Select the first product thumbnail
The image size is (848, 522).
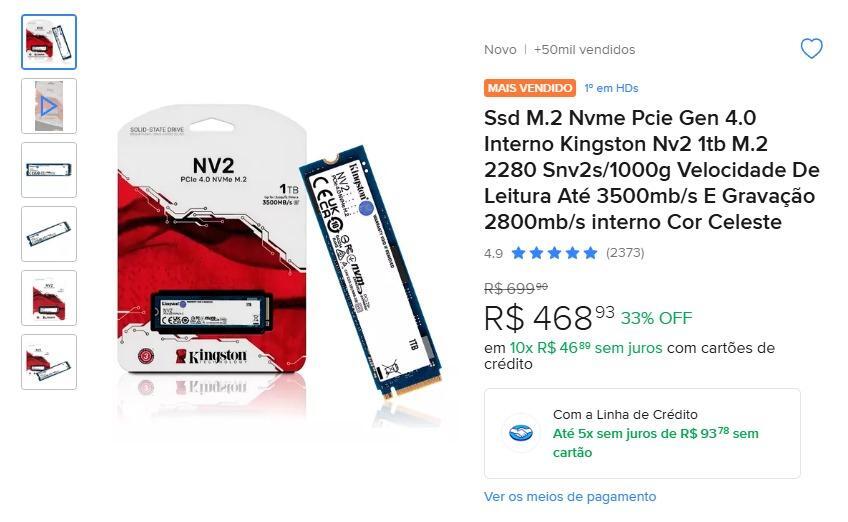[49, 42]
